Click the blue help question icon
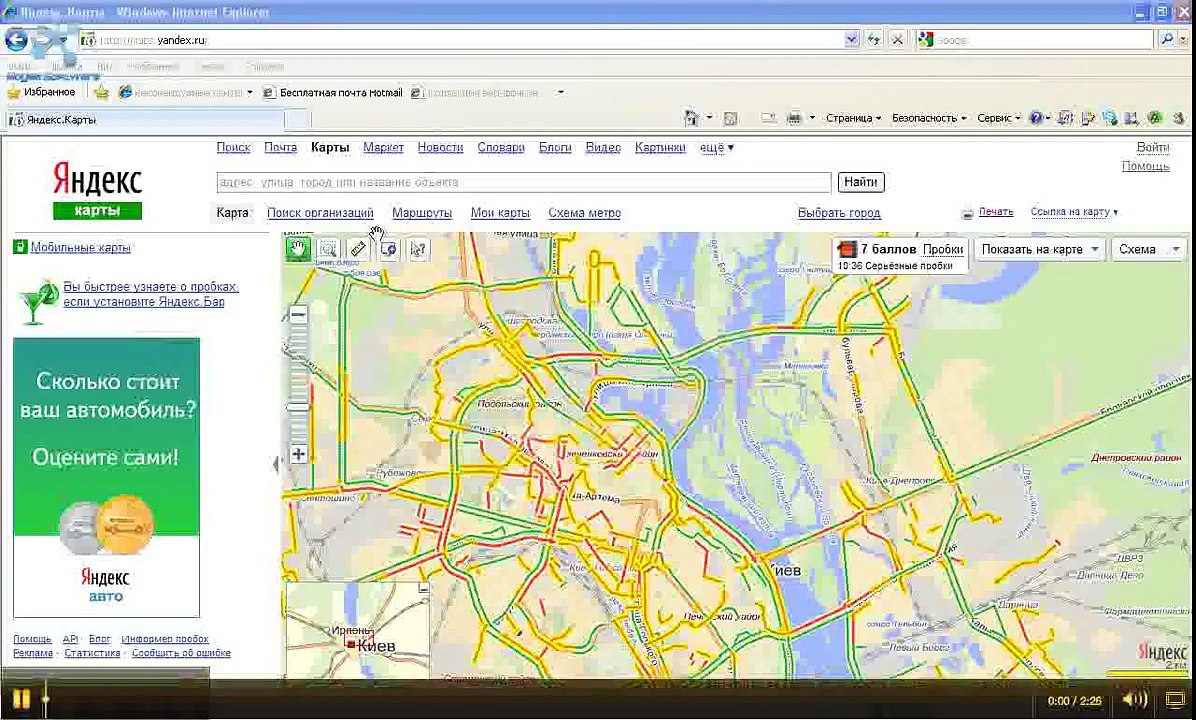 coord(1035,118)
